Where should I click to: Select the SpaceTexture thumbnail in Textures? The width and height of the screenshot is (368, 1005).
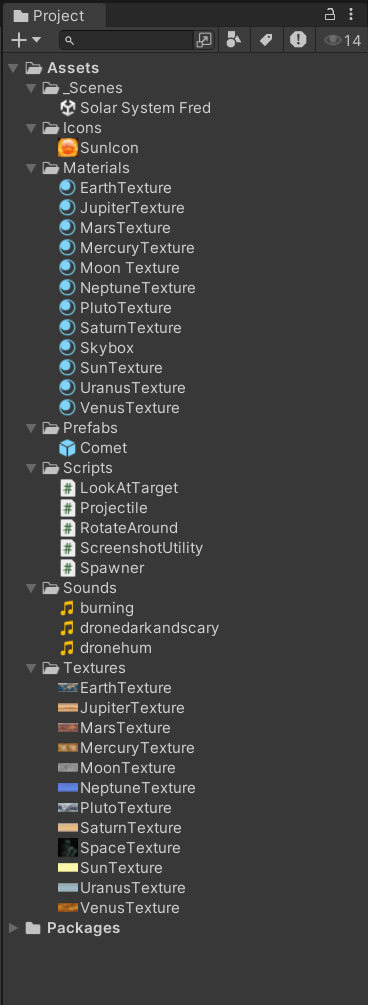tap(67, 848)
